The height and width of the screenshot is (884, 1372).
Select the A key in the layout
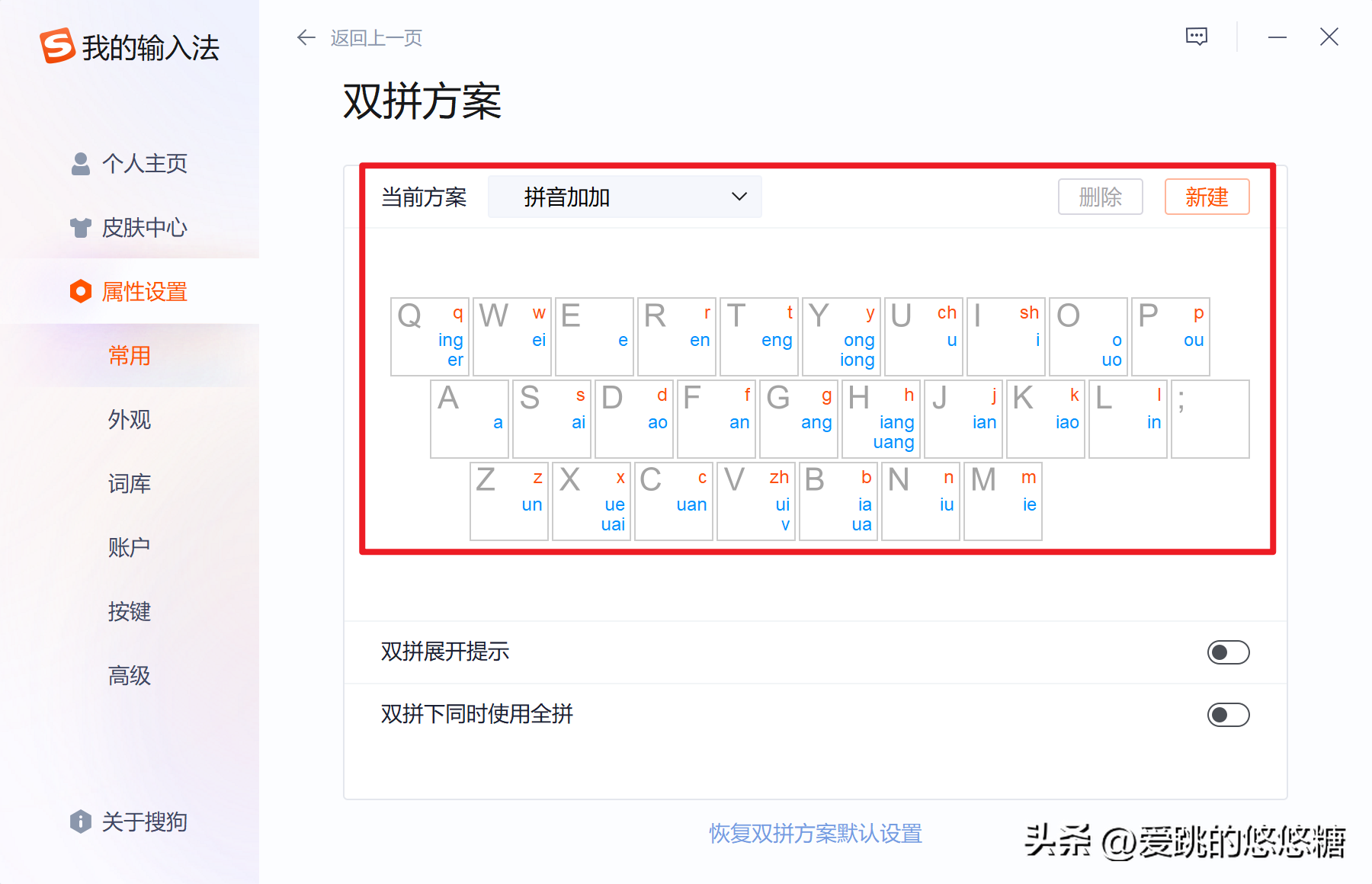[470, 419]
